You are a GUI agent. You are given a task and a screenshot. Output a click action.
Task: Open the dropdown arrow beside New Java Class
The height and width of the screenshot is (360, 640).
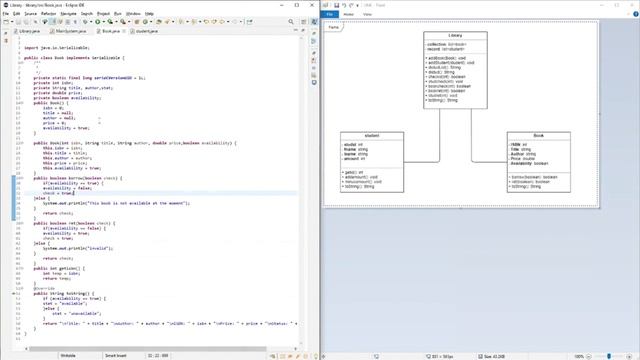point(151,22)
